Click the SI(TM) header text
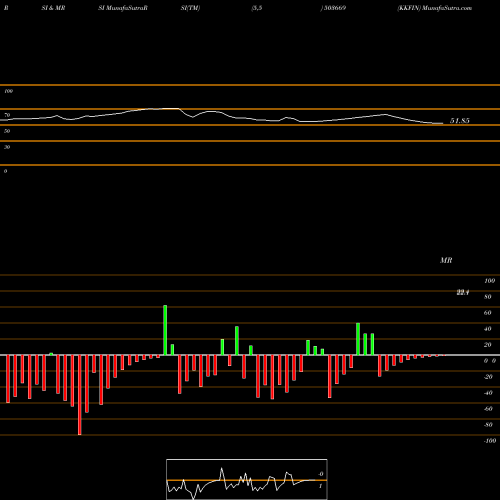 pos(190,8)
